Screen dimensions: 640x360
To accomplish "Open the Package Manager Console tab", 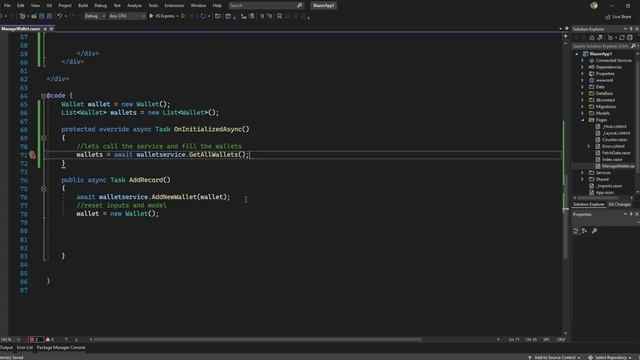I will pos(61,347).
